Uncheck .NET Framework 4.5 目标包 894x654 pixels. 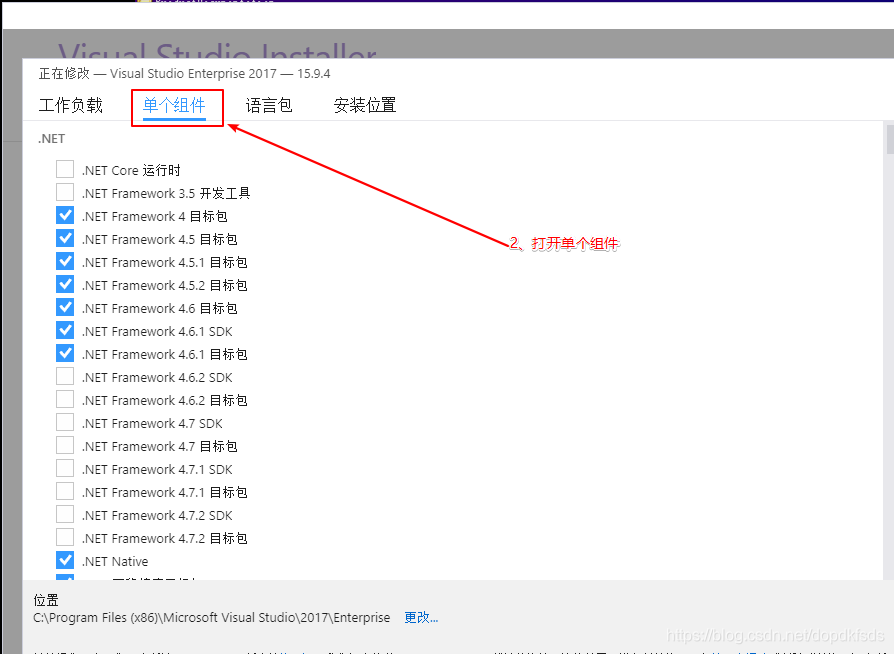tap(65, 238)
